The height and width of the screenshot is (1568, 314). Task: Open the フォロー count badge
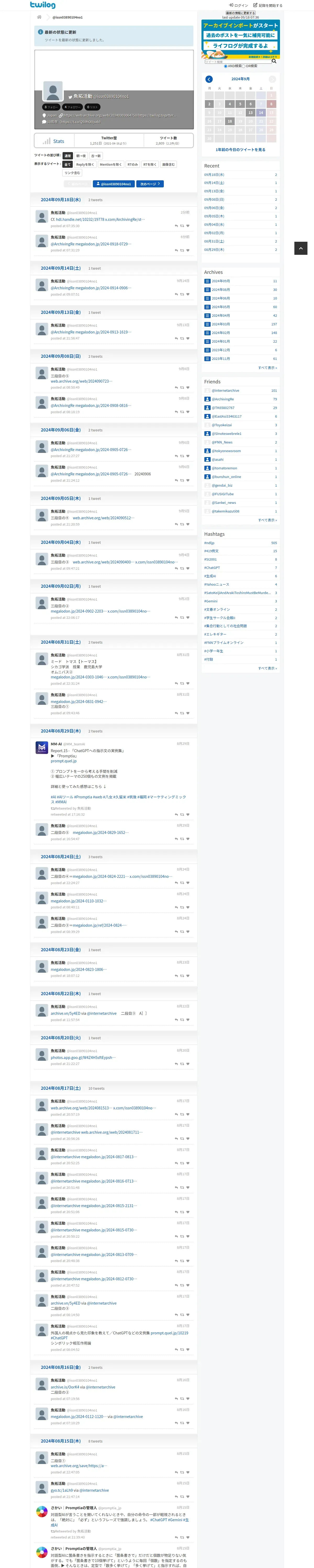(x=51, y=107)
